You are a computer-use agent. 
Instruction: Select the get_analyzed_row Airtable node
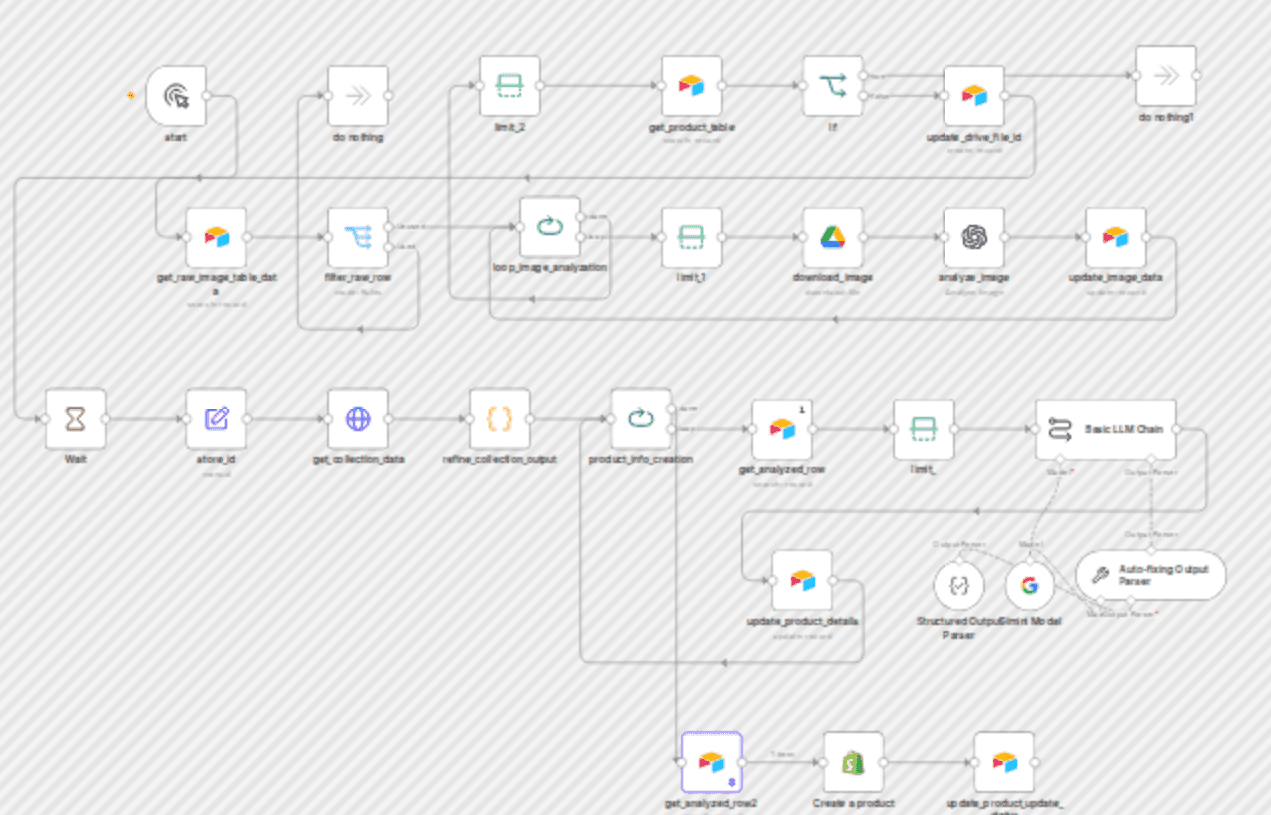tap(783, 430)
